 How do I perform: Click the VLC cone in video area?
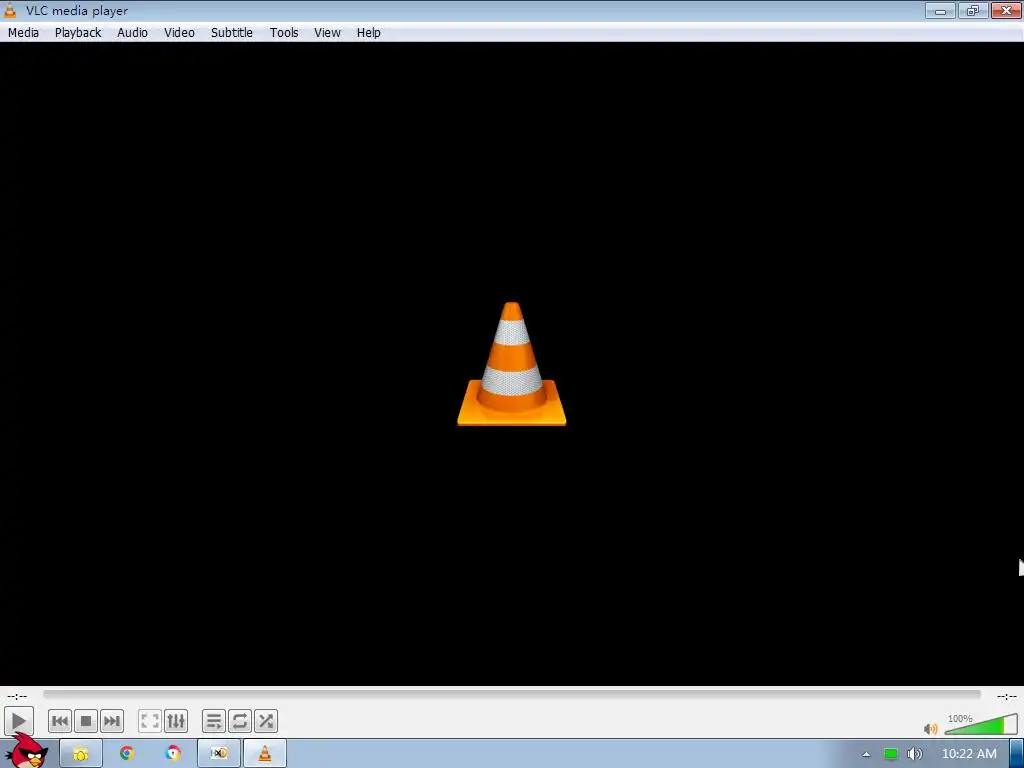[511, 364]
